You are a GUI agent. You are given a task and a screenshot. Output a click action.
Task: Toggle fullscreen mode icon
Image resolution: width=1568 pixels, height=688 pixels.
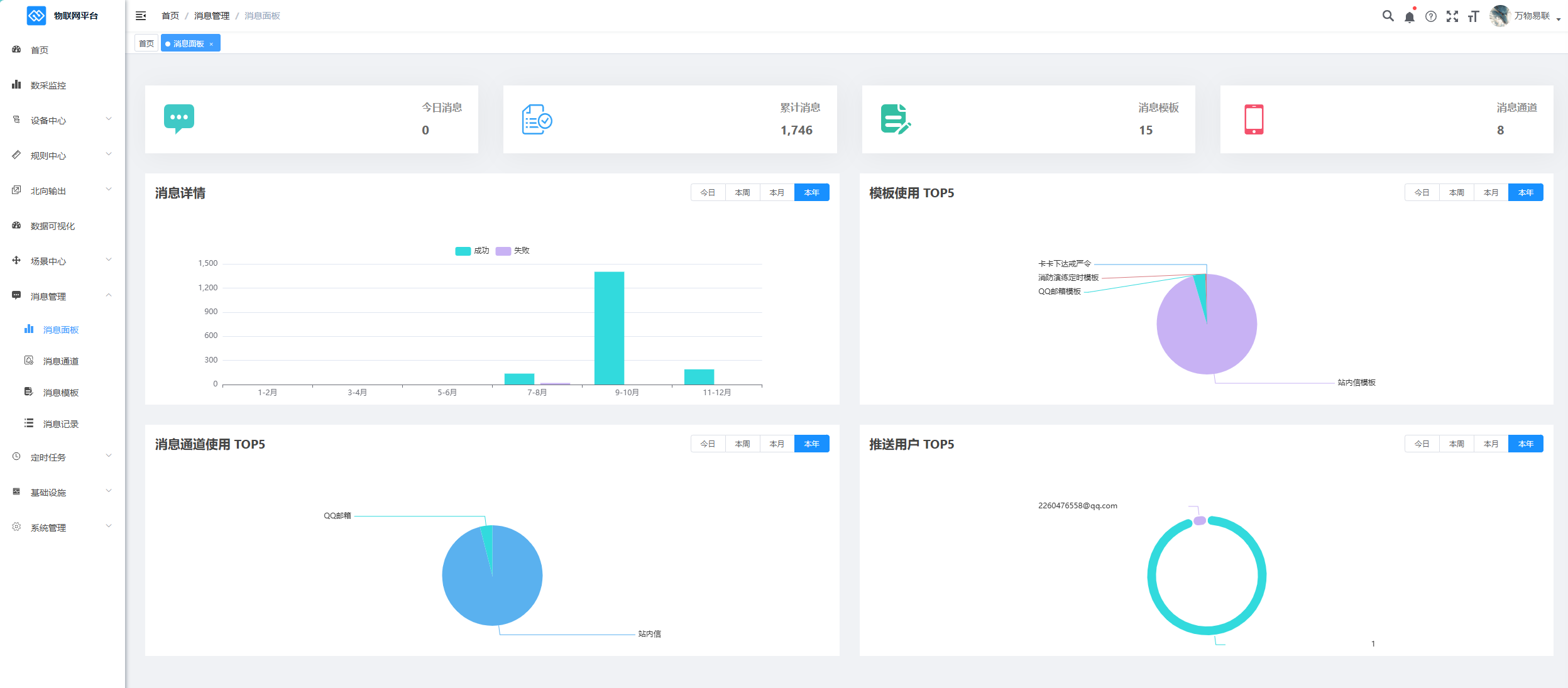point(1452,16)
